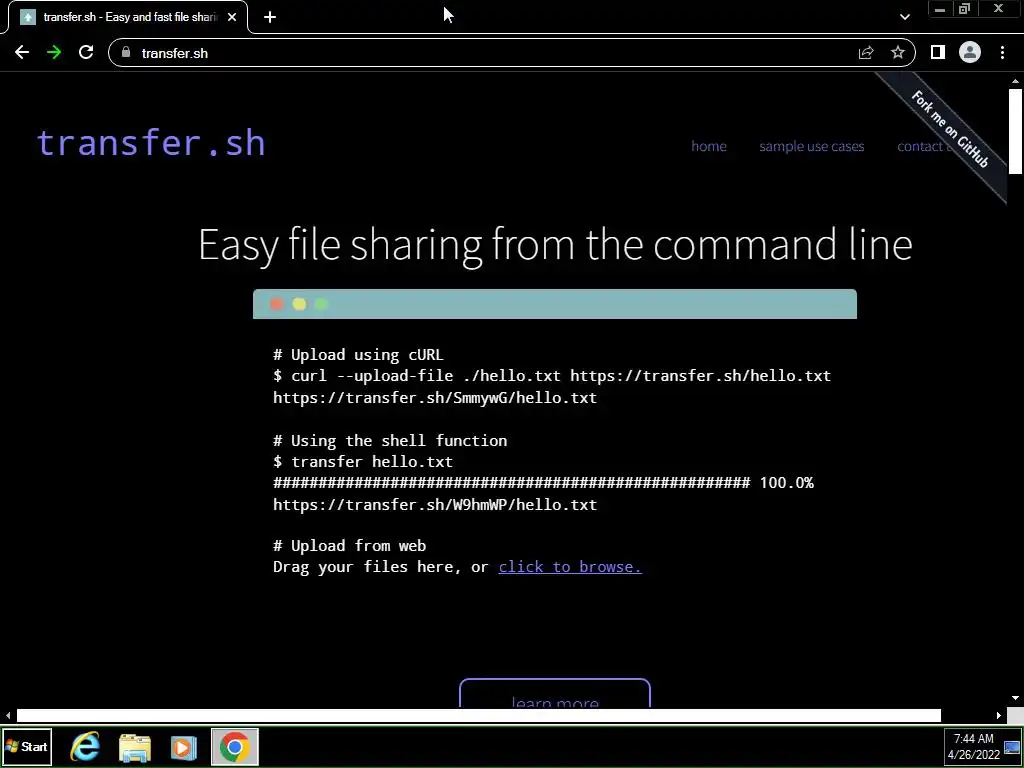Open a new tab with the plus button
The image size is (1024, 768).
(x=270, y=17)
